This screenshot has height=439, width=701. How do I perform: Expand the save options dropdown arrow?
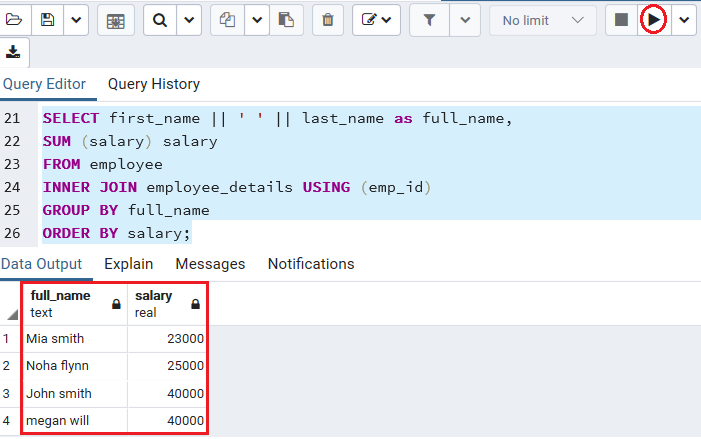(x=76, y=20)
